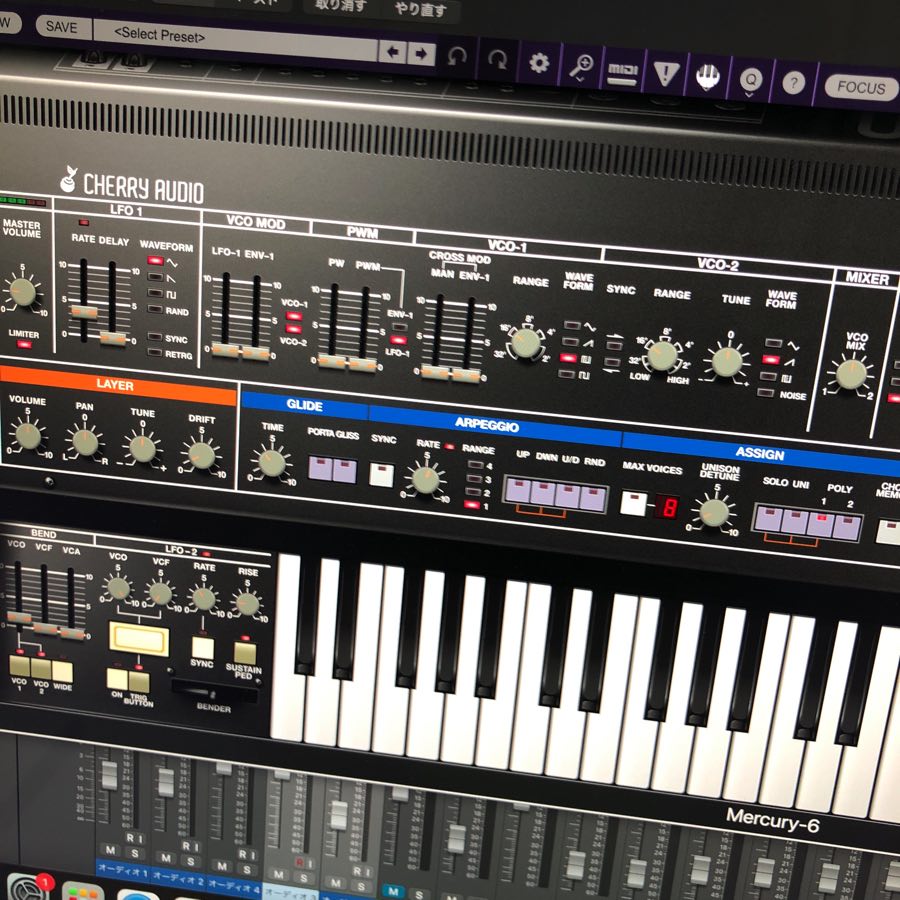900x900 pixels.
Task: Toggle VCO-1 button in VCO MOD section
Action: 294,316
